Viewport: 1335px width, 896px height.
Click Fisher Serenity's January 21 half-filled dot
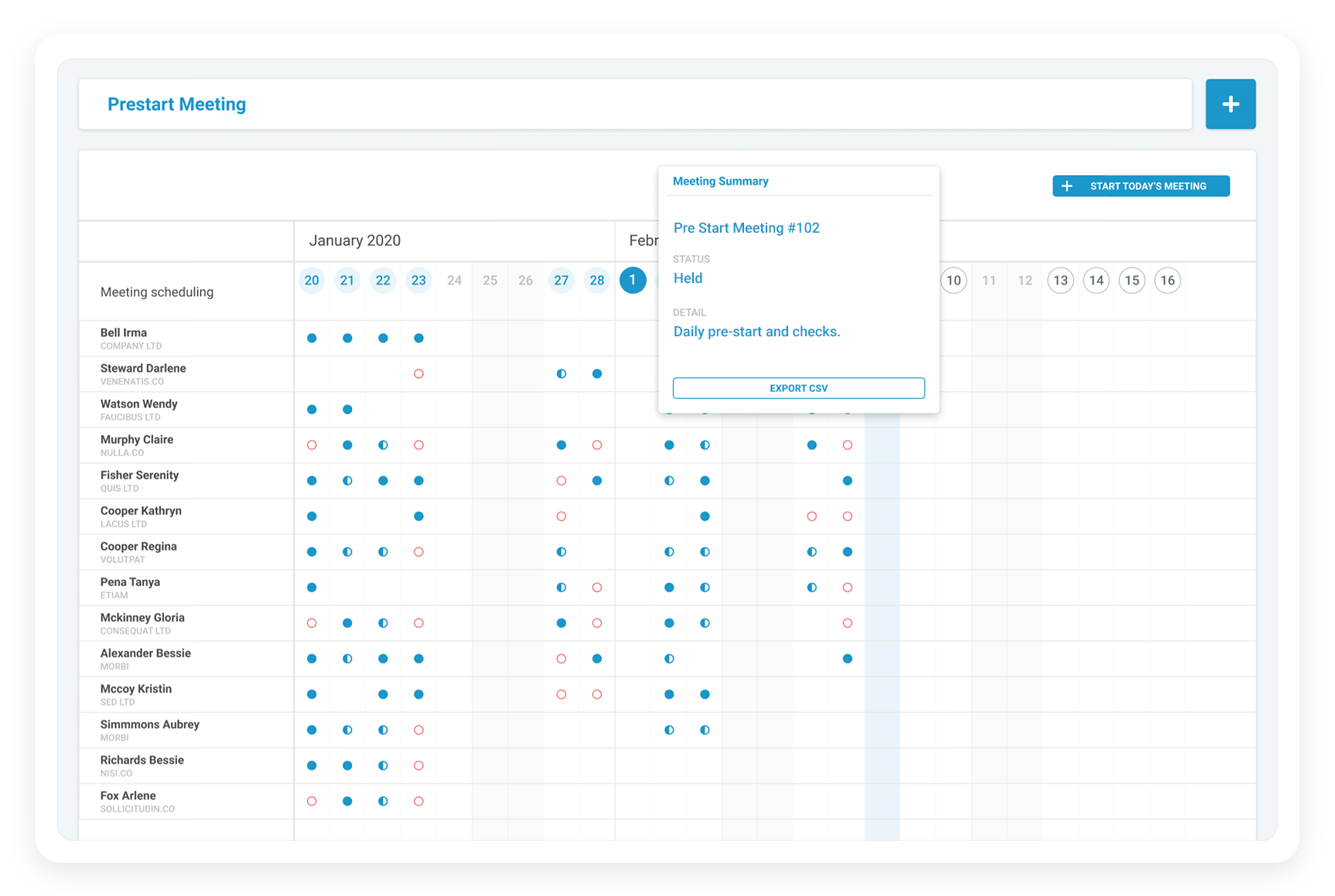(x=347, y=481)
